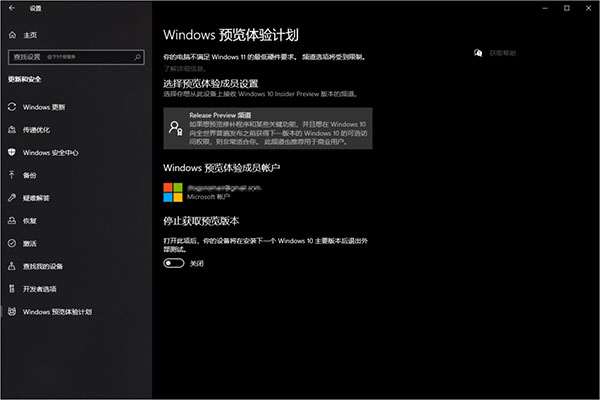
Task: Click the Windows 预览体验成员帐户 heading
Action: [222, 168]
